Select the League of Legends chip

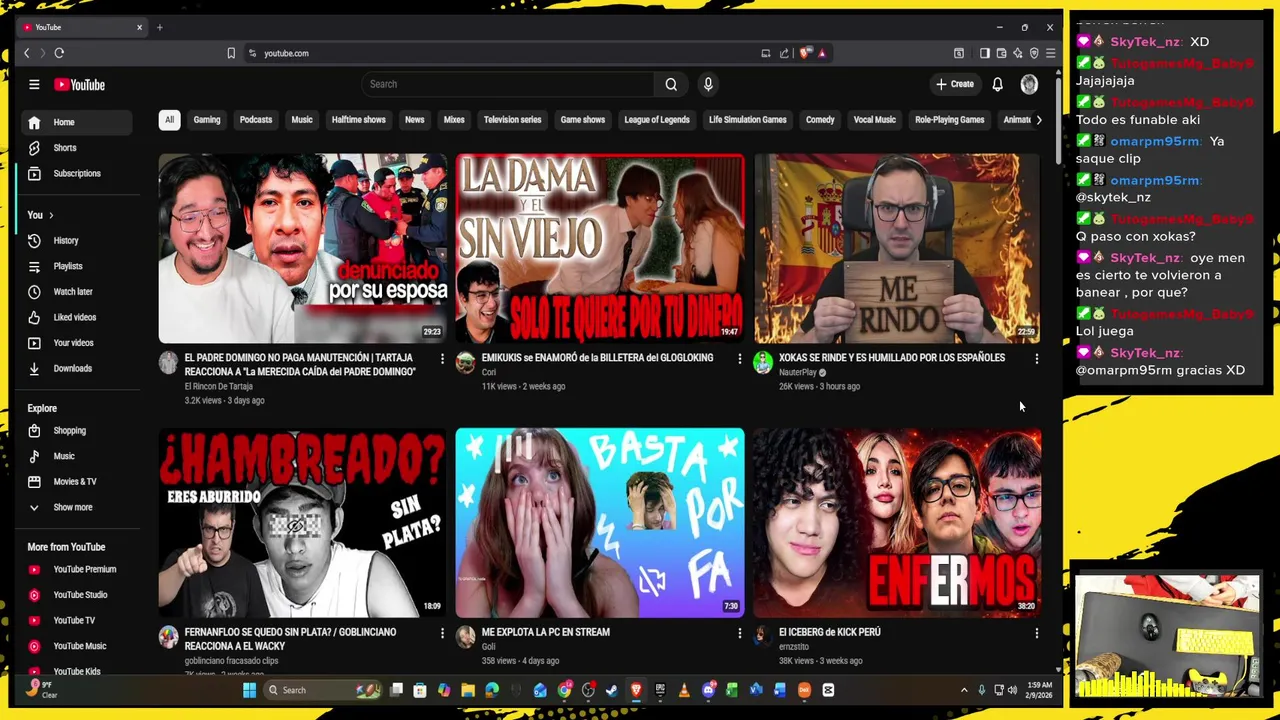click(x=657, y=120)
